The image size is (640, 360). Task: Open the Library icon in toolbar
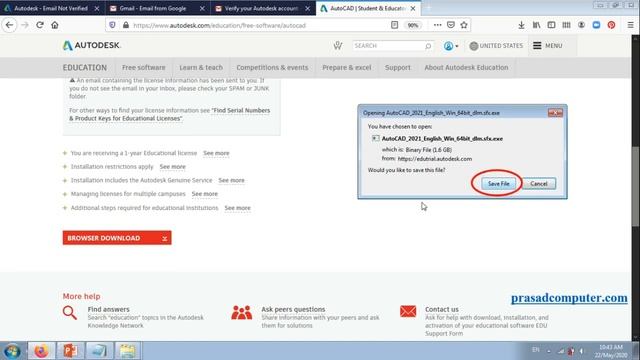coord(536,25)
